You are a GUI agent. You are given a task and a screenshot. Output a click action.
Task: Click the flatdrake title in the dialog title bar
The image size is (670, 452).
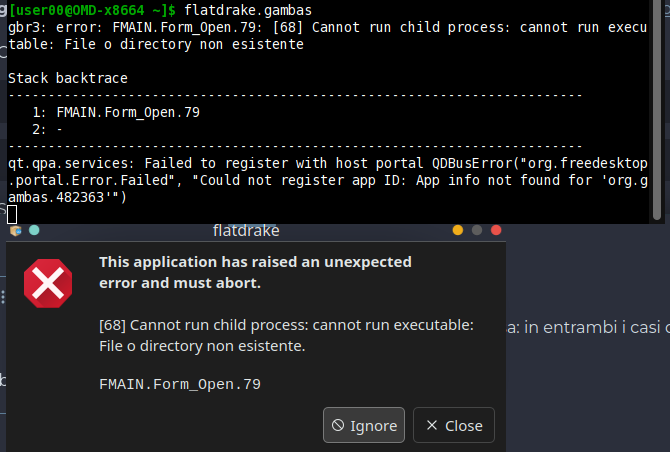[246, 231]
